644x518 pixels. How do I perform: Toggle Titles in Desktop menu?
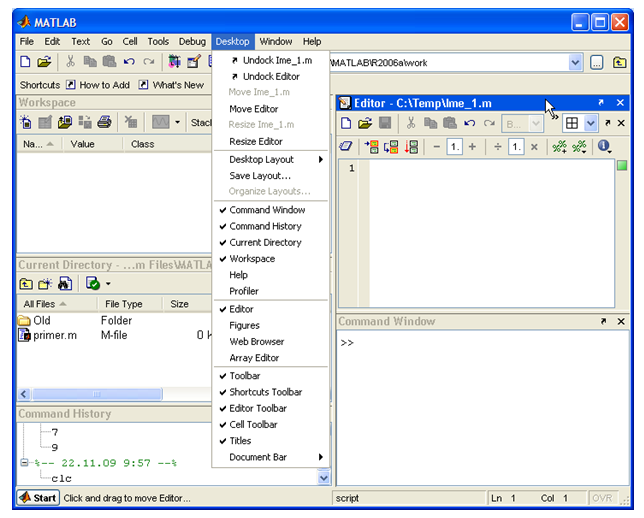tap(270, 441)
